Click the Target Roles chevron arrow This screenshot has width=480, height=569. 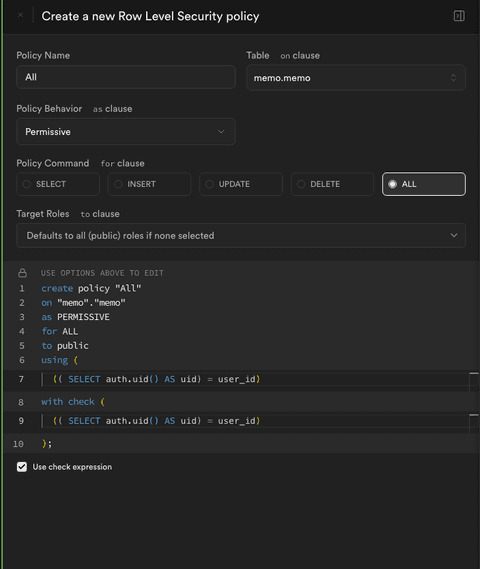(x=454, y=236)
